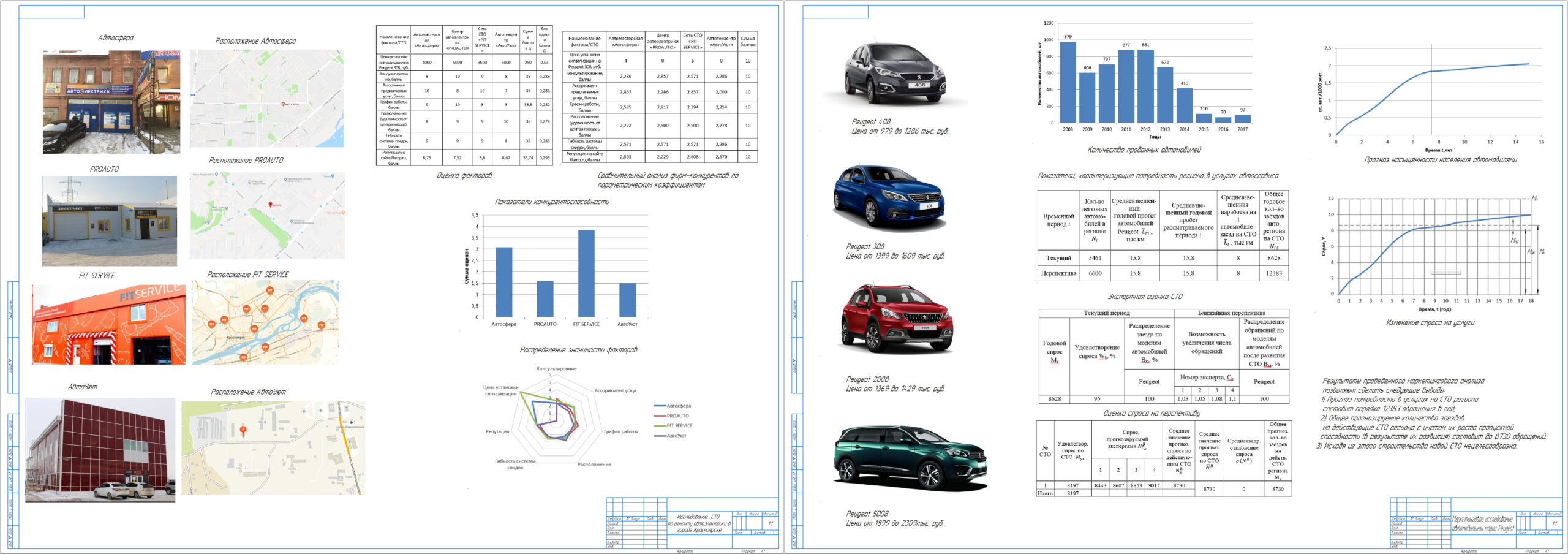Viewport: 1568px width, 554px height.
Task: Click the 'Репутация' radar axis label
Action: (x=497, y=432)
